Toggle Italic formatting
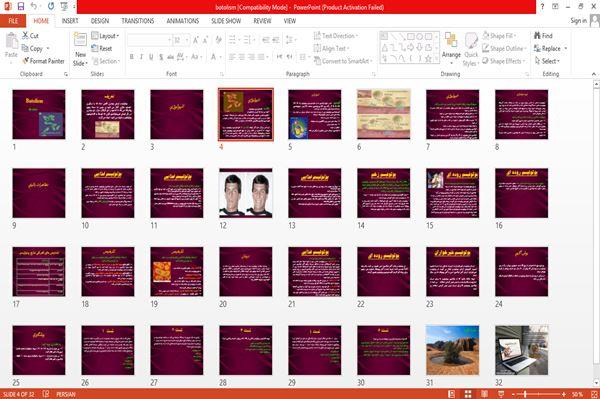This screenshot has height=399, width=600. click(141, 57)
